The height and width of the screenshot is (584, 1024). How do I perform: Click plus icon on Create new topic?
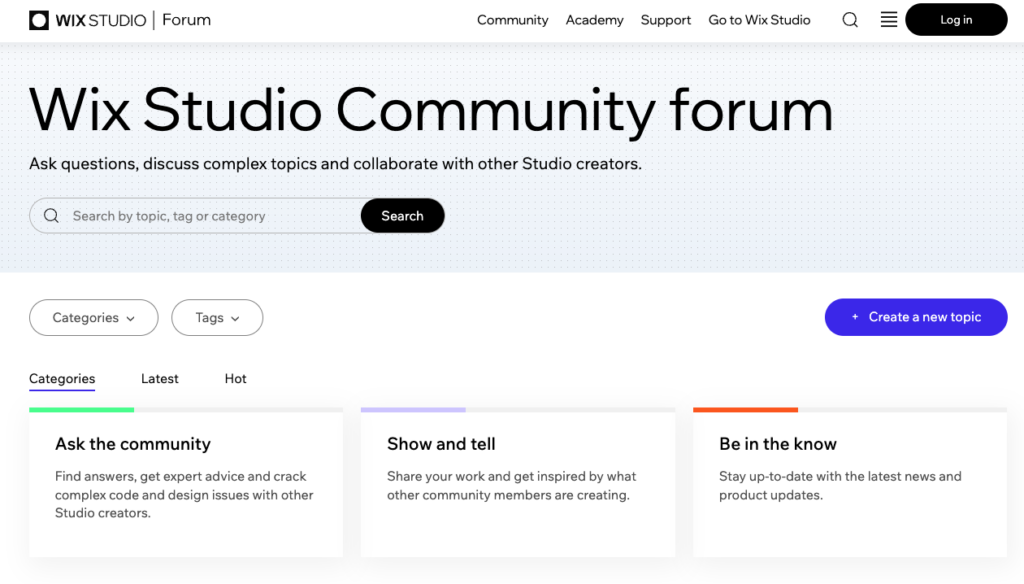point(855,317)
